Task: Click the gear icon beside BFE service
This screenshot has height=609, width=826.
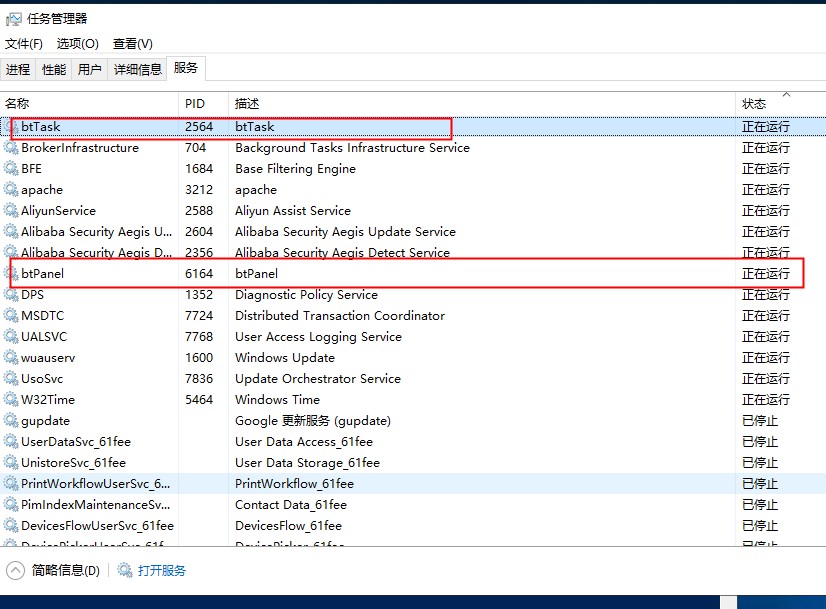Action: tap(11, 169)
